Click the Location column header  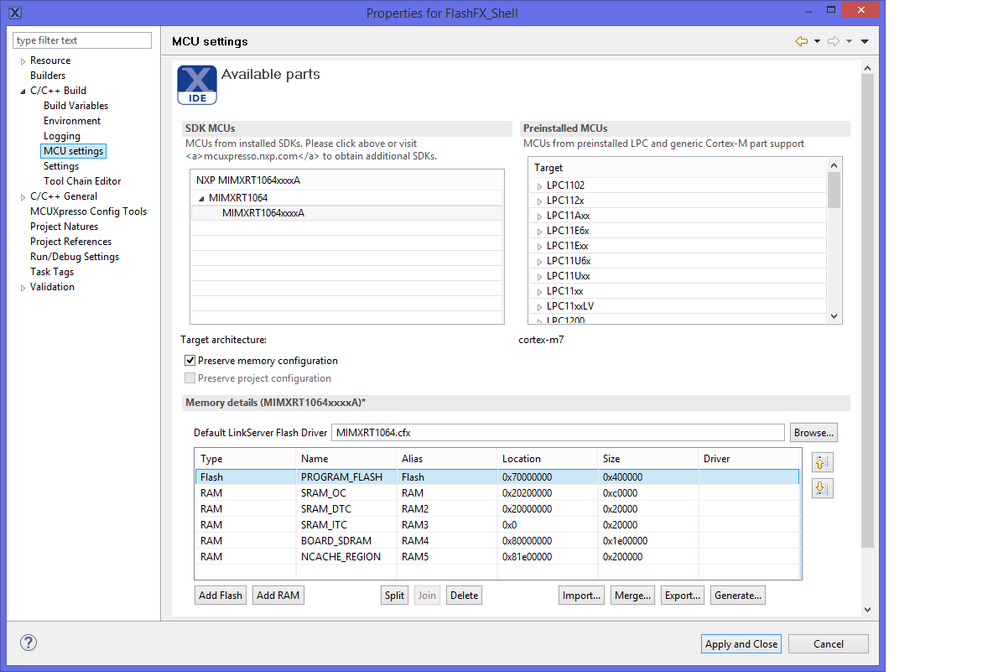[547, 459]
